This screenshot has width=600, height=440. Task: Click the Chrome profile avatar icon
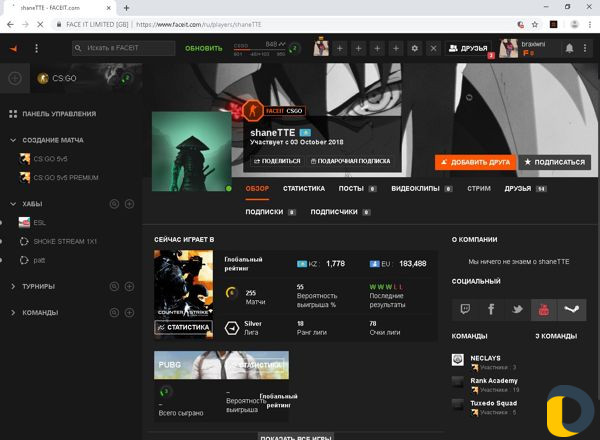574,24
